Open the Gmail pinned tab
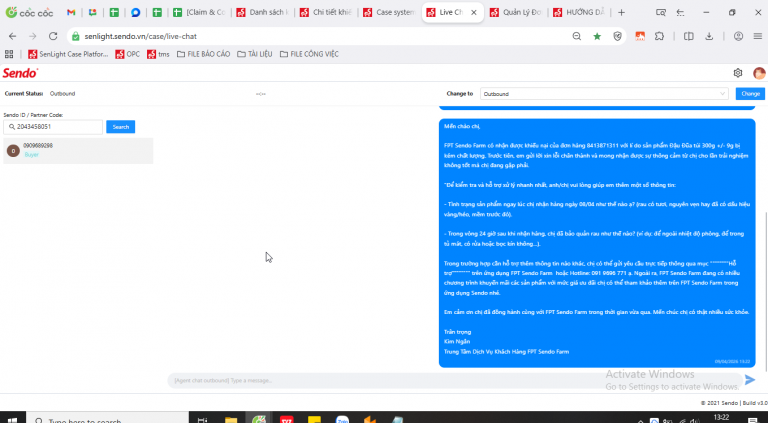This screenshot has width=768, height=423. coord(71,13)
